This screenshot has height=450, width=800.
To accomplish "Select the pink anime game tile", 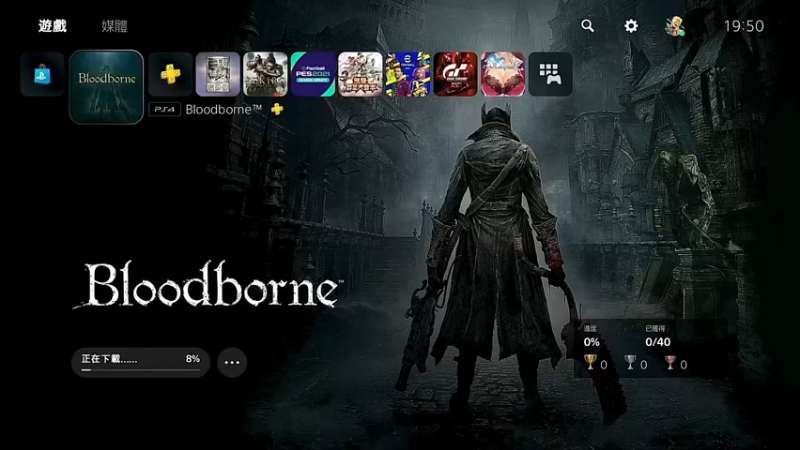I will [503, 74].
